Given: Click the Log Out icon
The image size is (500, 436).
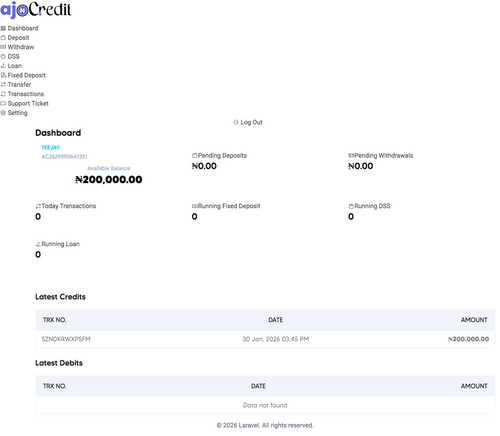Looking at the screenshot, I should 236,122.
